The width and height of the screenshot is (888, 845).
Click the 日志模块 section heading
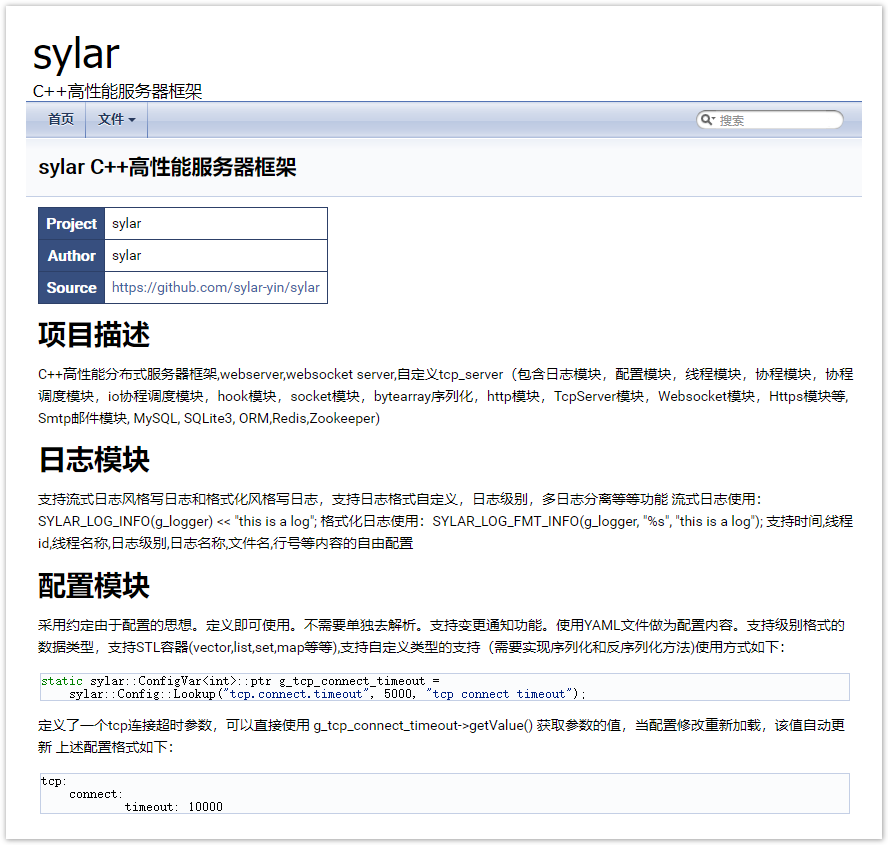94,460
